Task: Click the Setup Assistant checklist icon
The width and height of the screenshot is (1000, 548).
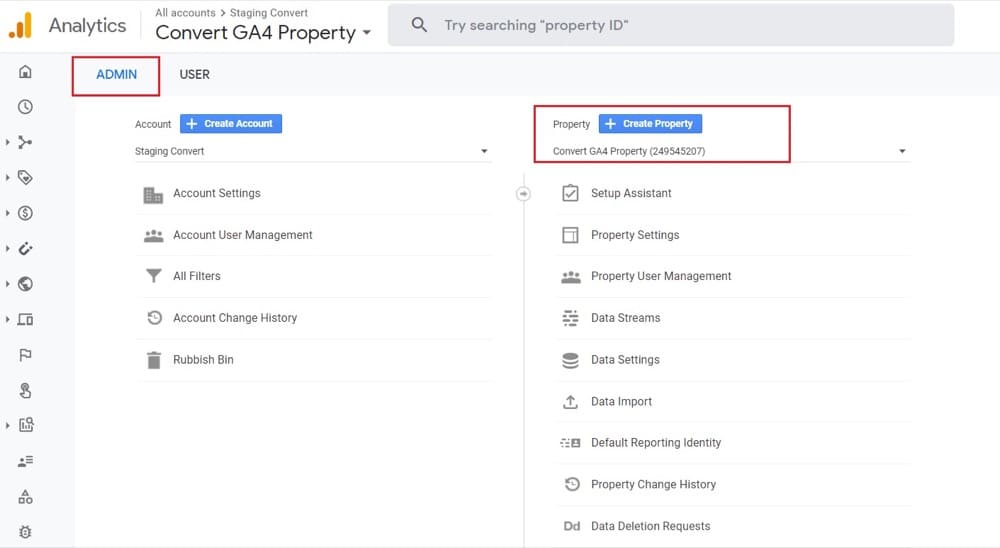Action: [570, 193]
